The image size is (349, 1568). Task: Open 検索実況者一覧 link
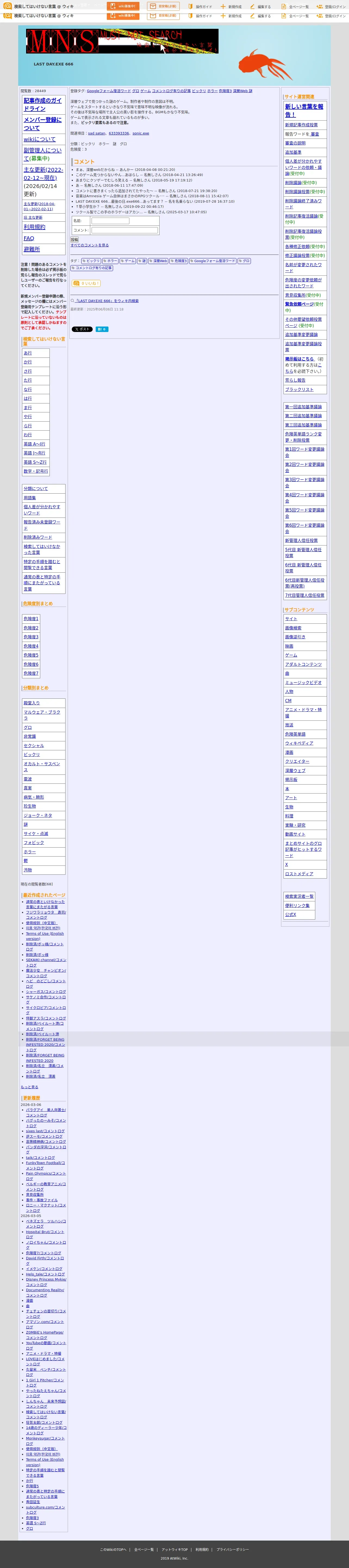point(300,897)
